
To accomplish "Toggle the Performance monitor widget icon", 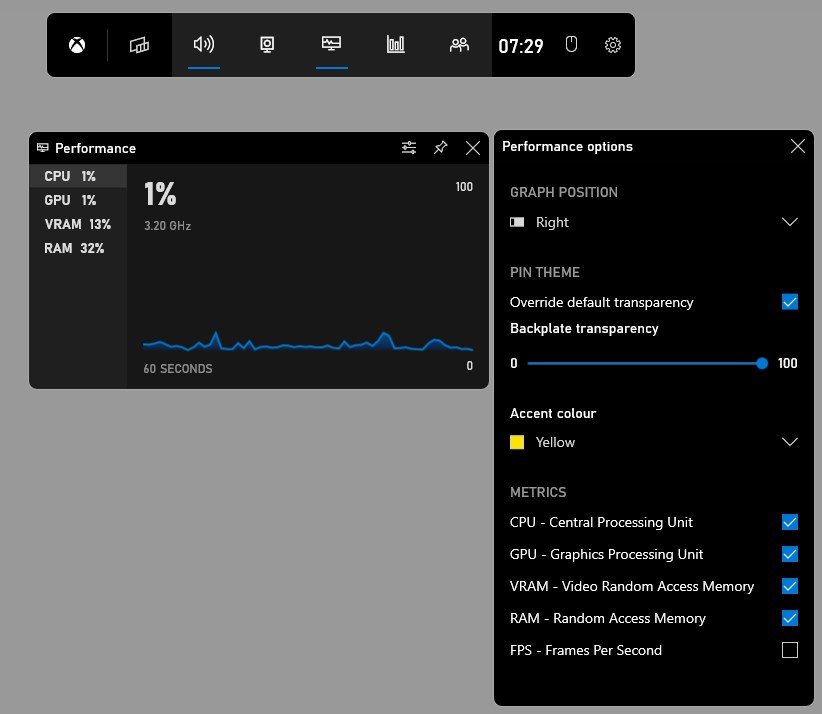I will click(x=331, y=44).
